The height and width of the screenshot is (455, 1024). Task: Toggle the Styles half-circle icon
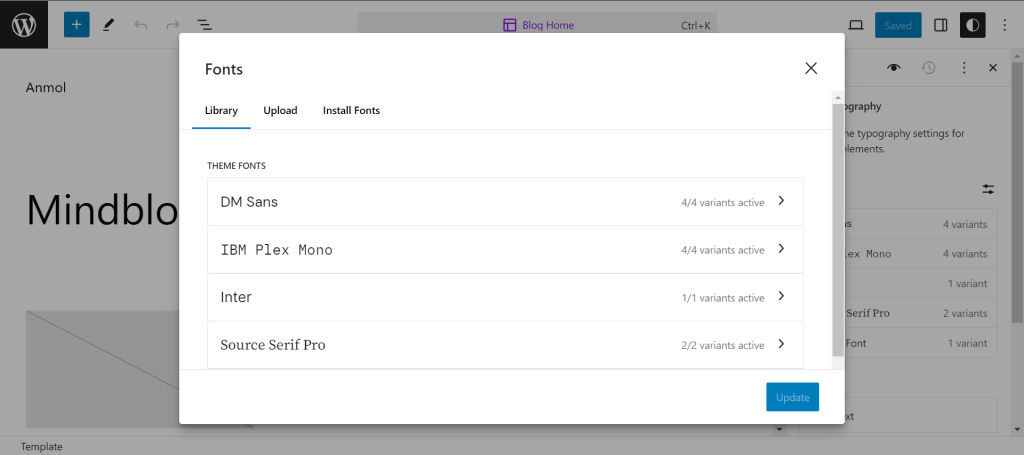972,25
